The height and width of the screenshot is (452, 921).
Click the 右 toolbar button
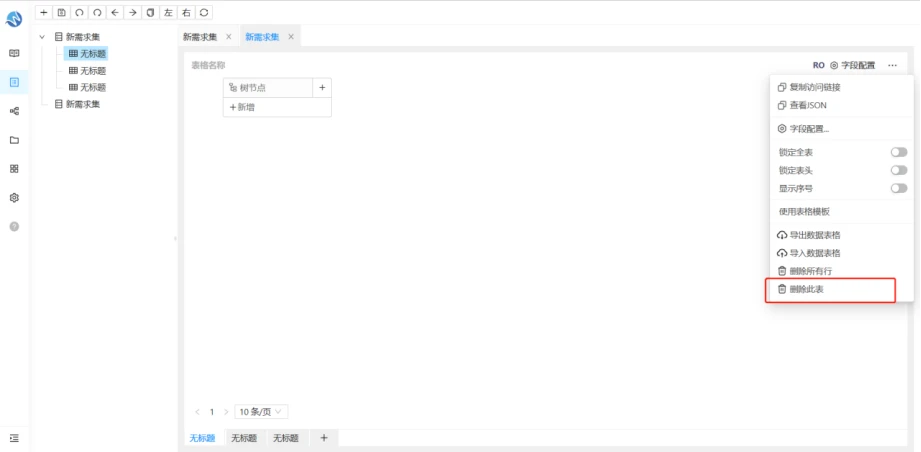pos(186,12)
